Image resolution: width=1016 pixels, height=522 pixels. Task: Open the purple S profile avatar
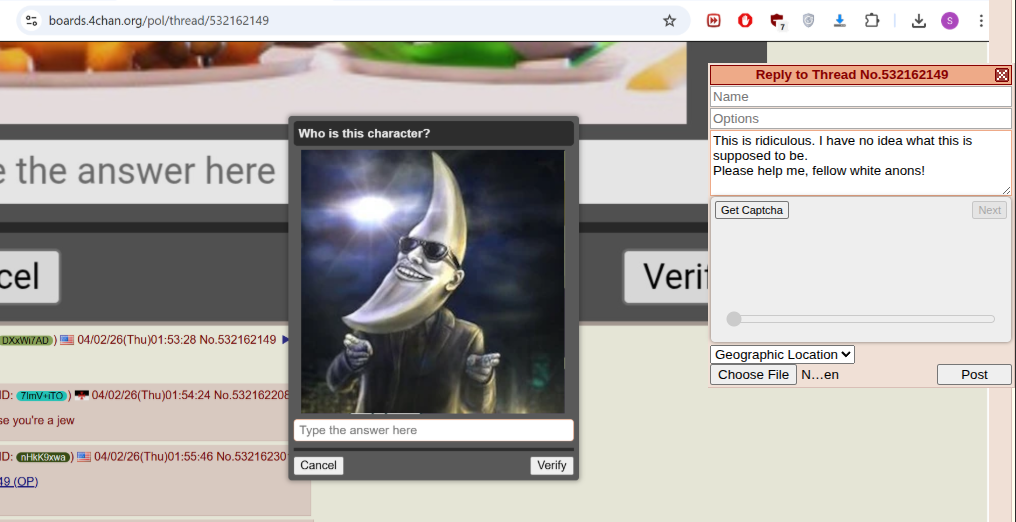coord(950,21)
